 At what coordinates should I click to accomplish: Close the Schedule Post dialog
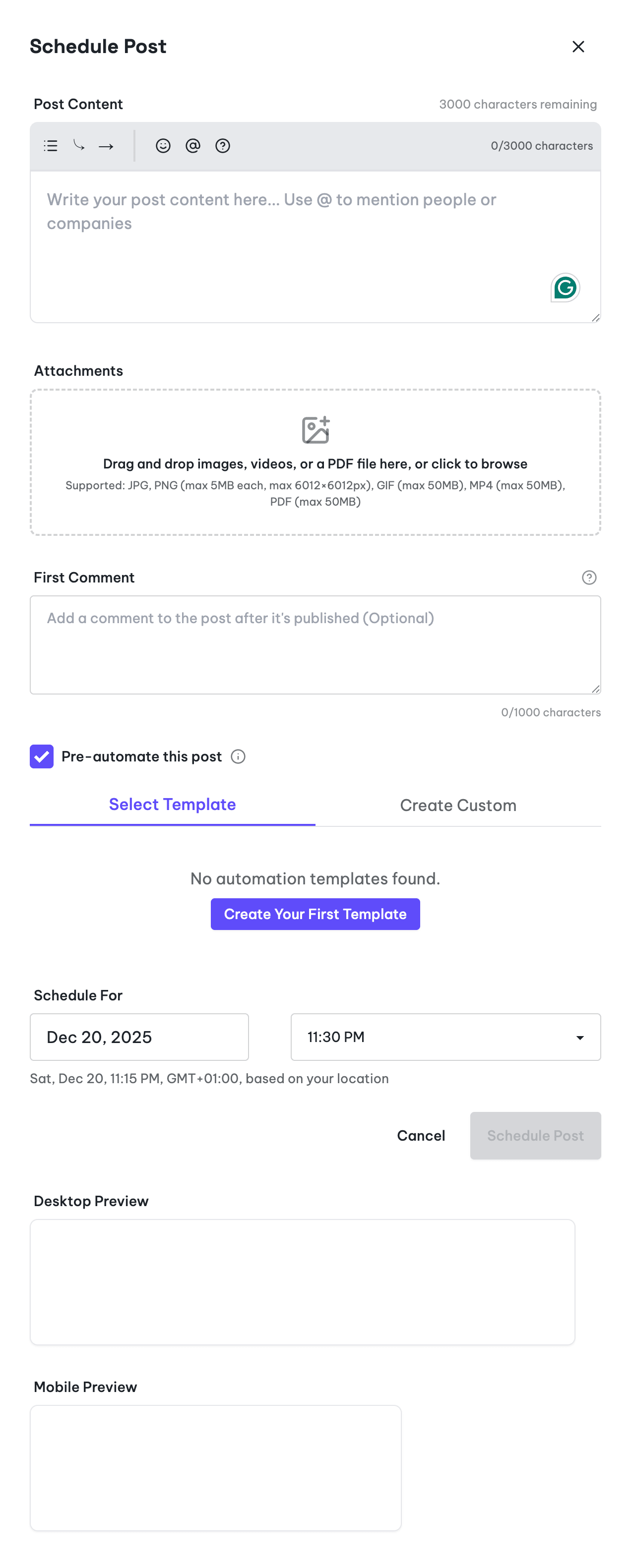coord(578,47)
